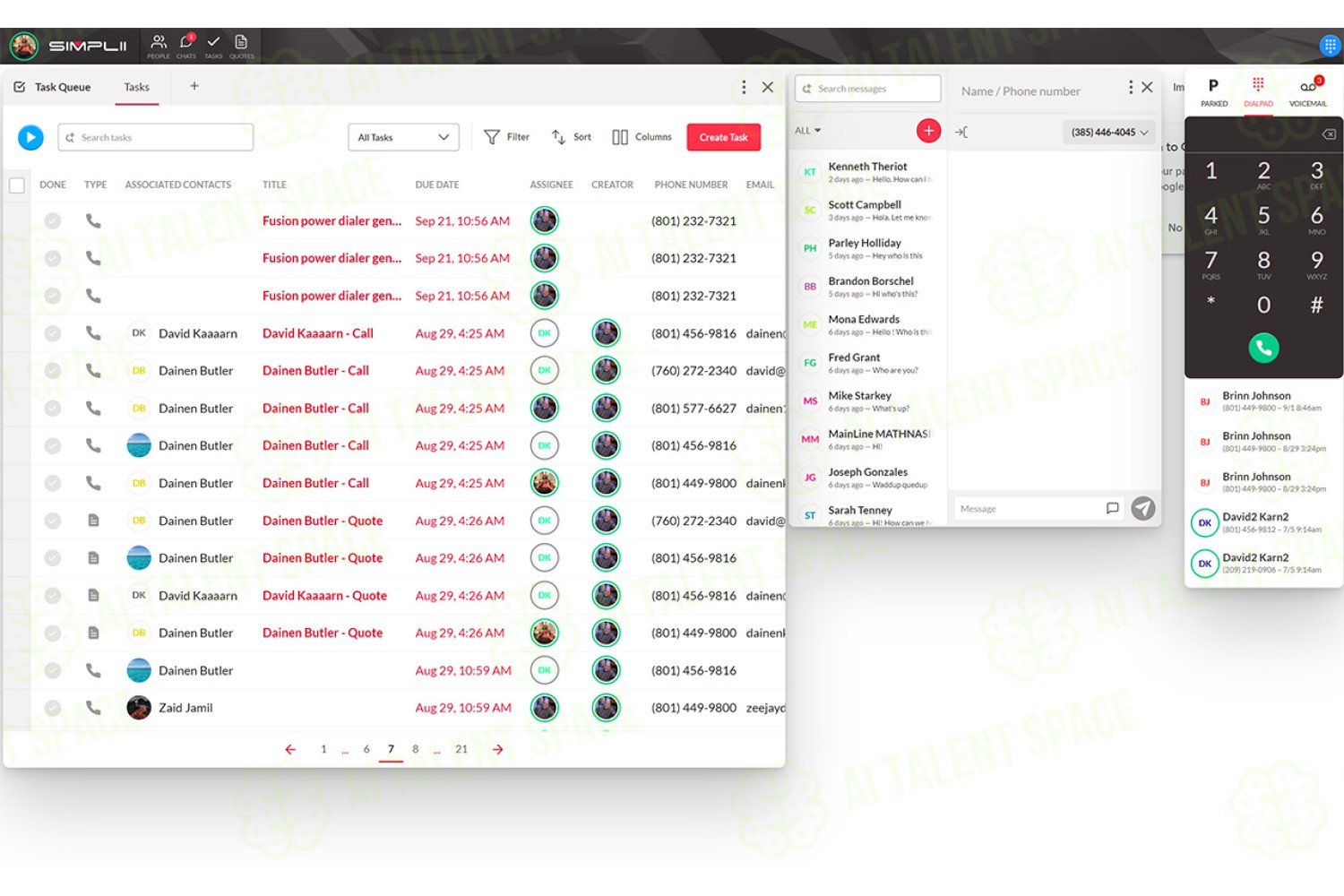Viewport: 1344px width, 896px height.
Task: Open the (385) 446-4045 number dropdown
Action: click(1109, 132)
